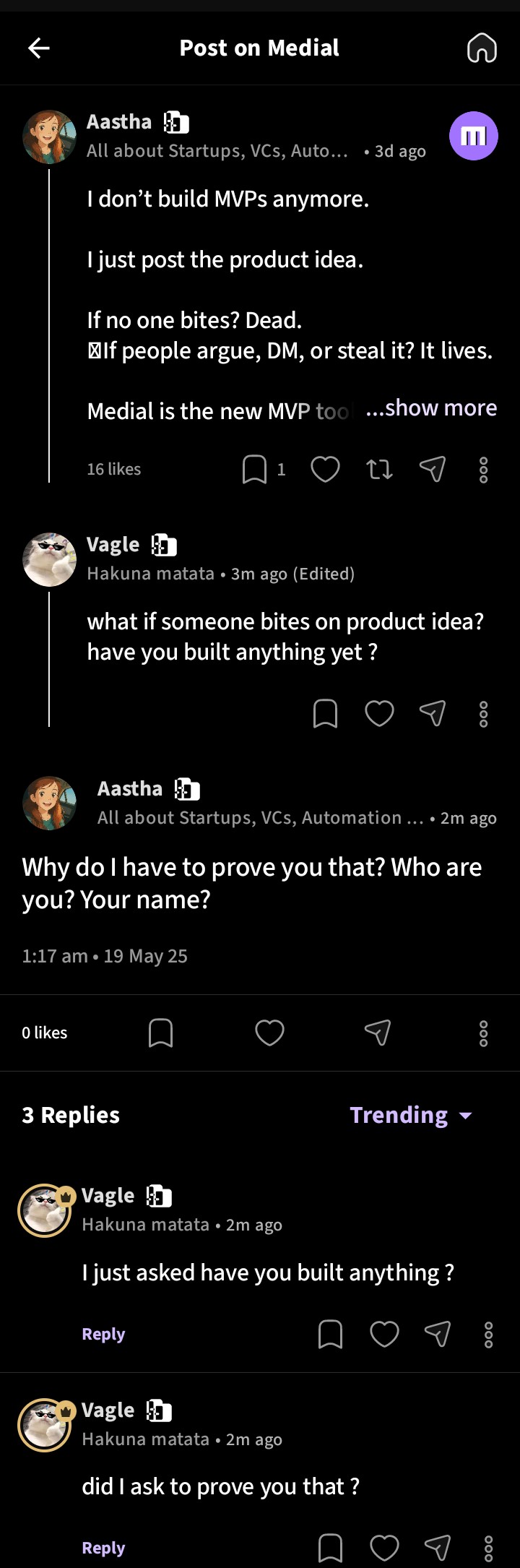Share Vagle's 'what if someone bites' comment
Screen dimensions: 520x1568
click(x=432, y=714)
